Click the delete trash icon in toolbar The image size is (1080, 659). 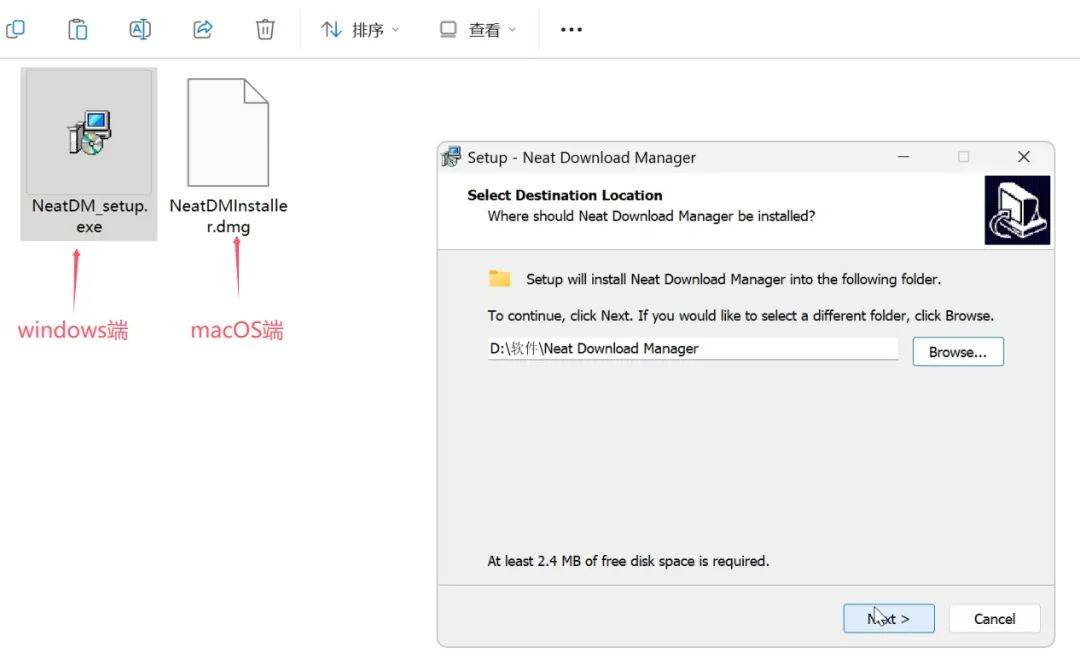pos(265,30)
